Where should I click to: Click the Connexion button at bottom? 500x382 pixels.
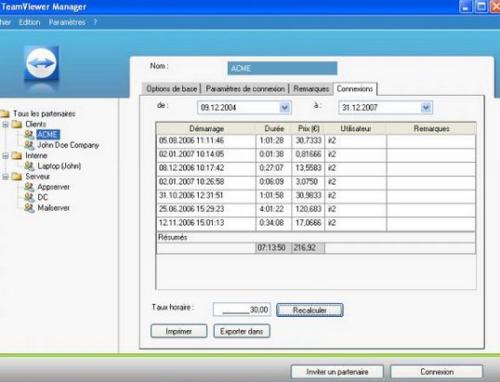(437, 372)
